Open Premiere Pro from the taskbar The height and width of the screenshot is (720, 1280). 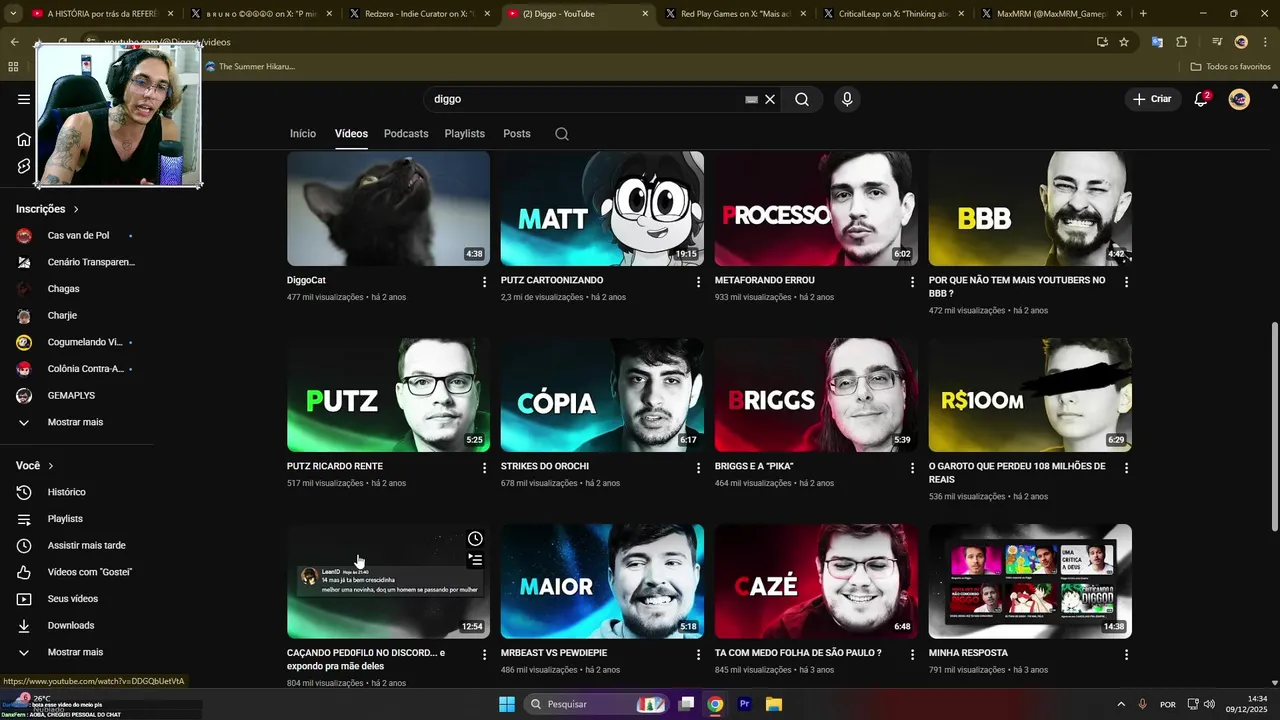[x=744, y=704]
